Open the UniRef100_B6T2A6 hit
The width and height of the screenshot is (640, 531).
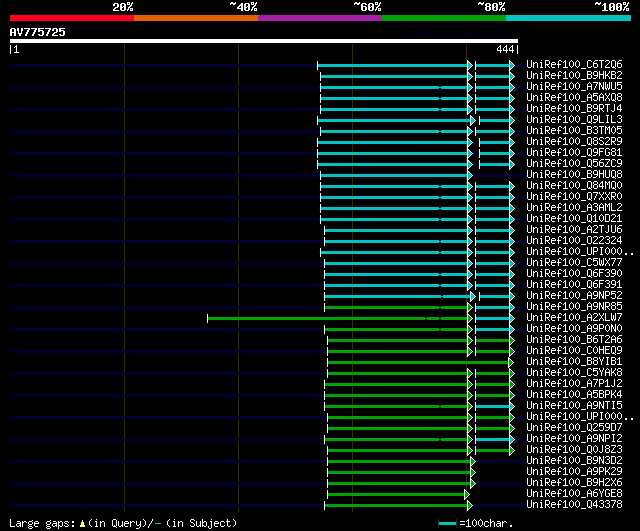click(x=574, y=340)
